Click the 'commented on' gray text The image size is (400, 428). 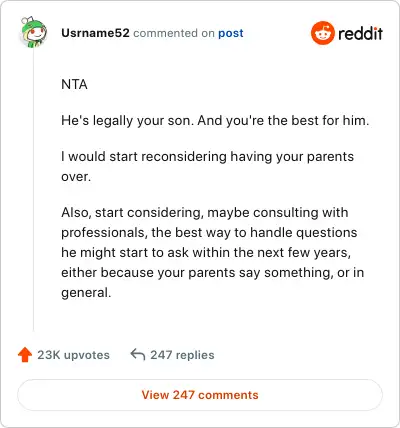tap(174, 33)
